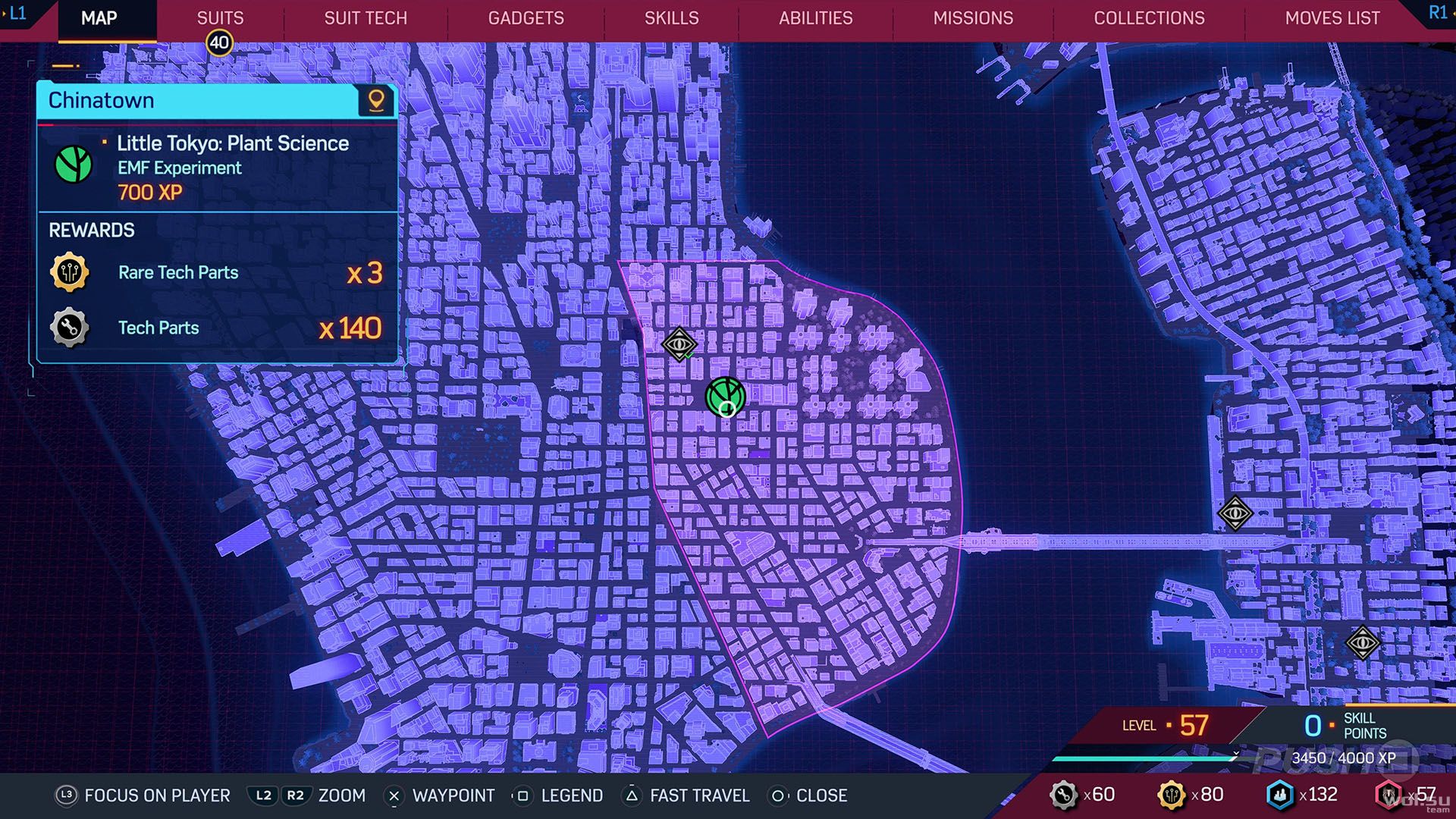Click the Rare Tech Parts reward icon
1456x819 pixels.
tap(70, 271)
